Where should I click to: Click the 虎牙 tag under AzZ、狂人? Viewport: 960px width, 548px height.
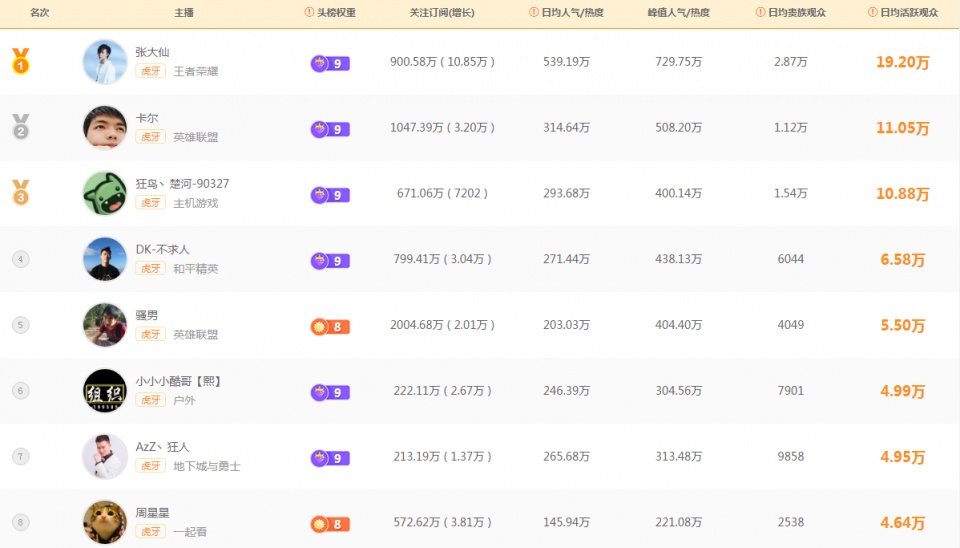click(x=151, y=466)
